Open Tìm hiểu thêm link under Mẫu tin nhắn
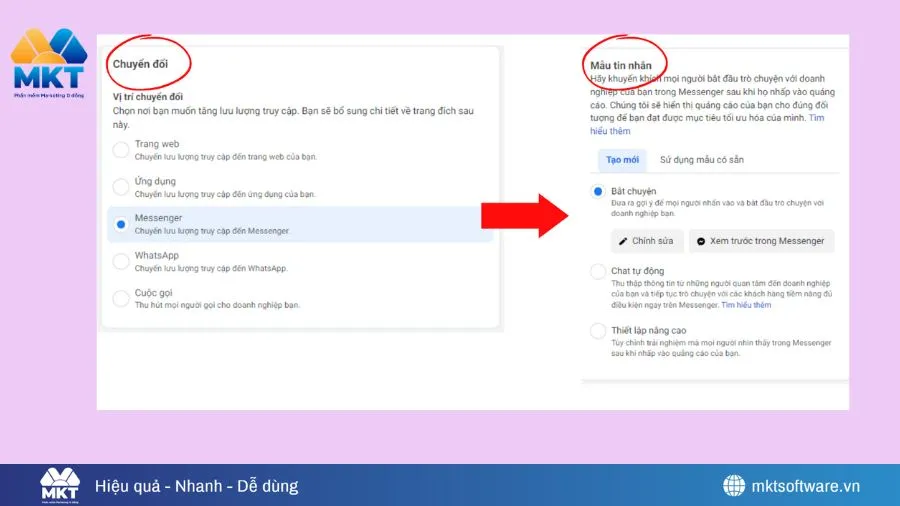The height and width of the screenshot is (506, 900). tap(707, 124)
